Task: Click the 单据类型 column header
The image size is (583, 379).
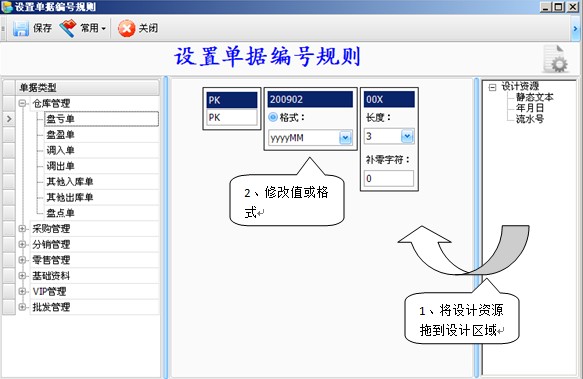Action: coord(88,87)
